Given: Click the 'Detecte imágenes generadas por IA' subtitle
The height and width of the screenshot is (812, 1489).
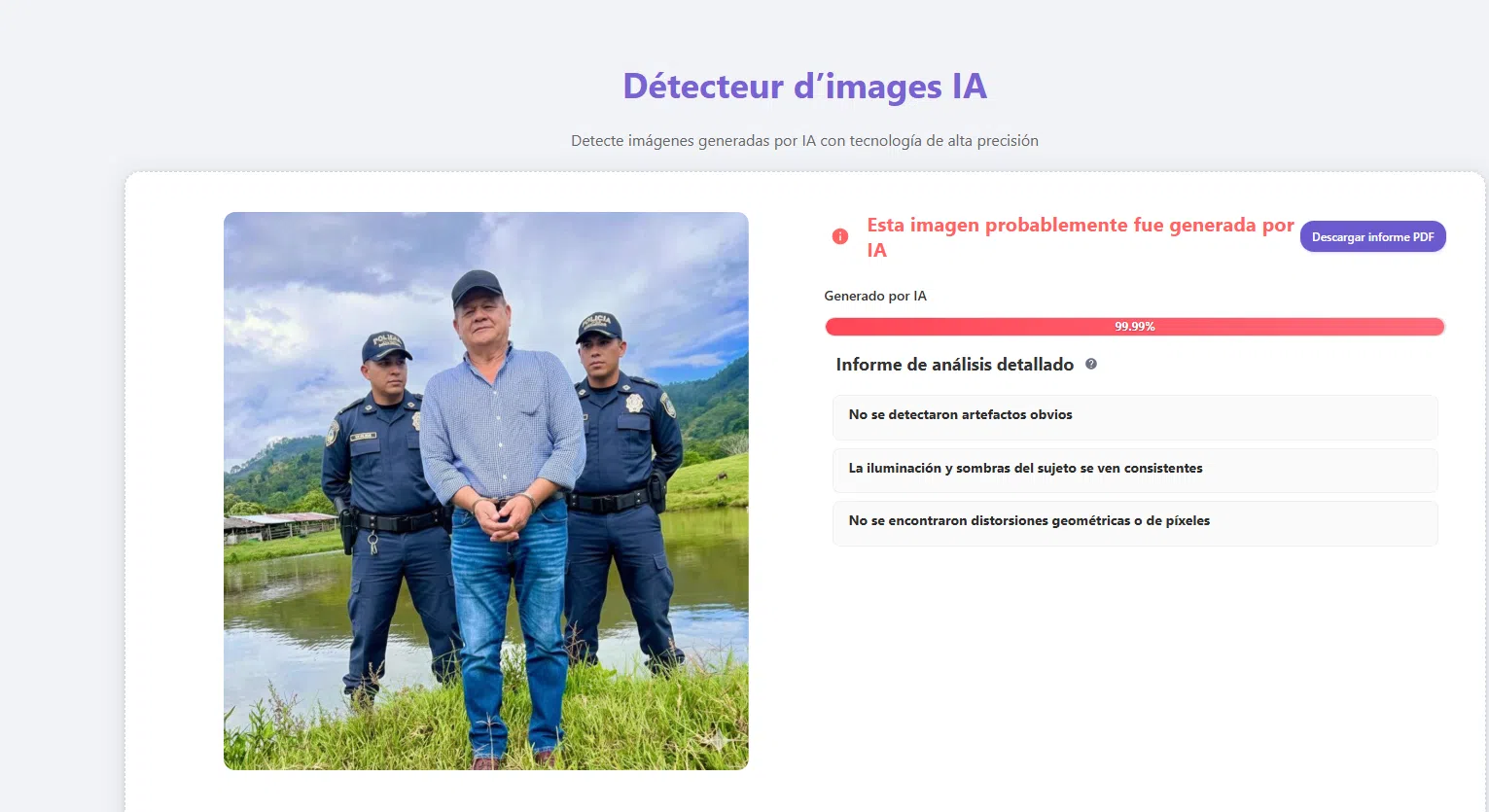Looking at the screenshot, I should pos(804,141).
